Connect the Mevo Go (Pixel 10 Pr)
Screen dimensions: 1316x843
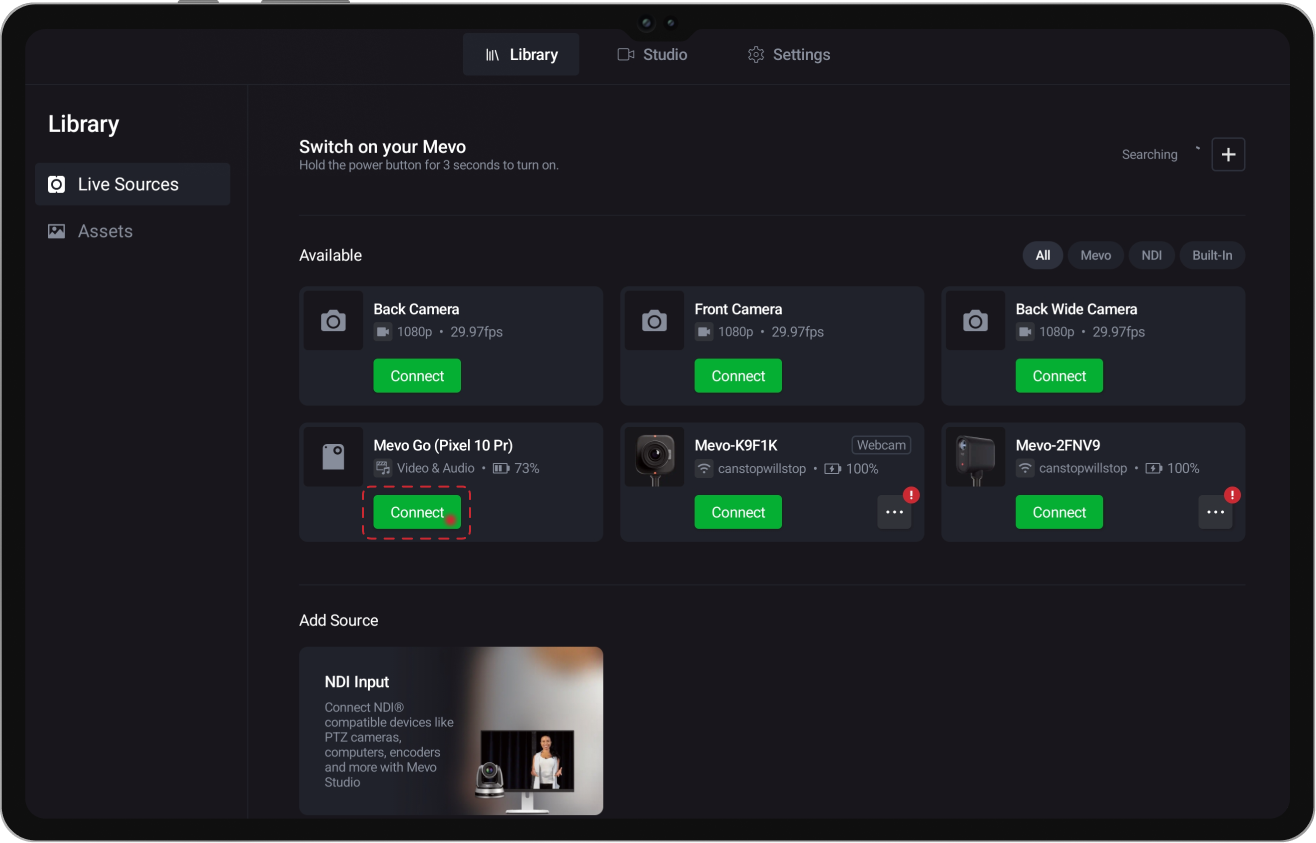[x=417, y=512]
